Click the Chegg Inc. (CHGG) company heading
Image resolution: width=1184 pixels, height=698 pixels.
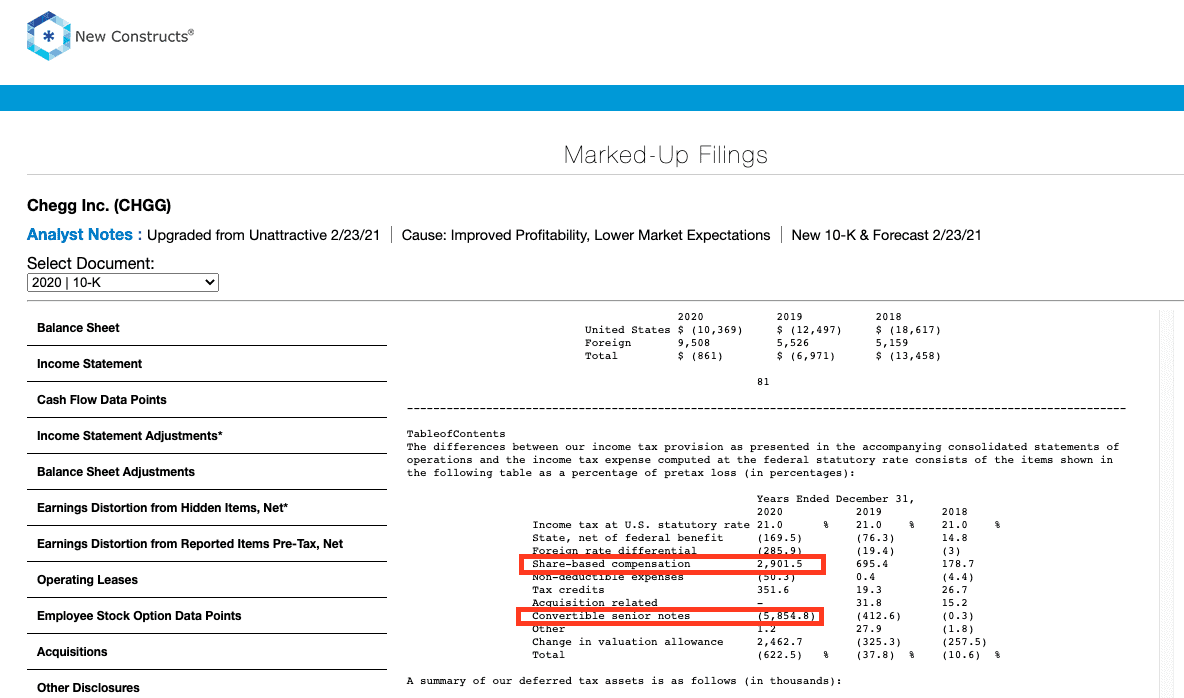coord(99,205)
